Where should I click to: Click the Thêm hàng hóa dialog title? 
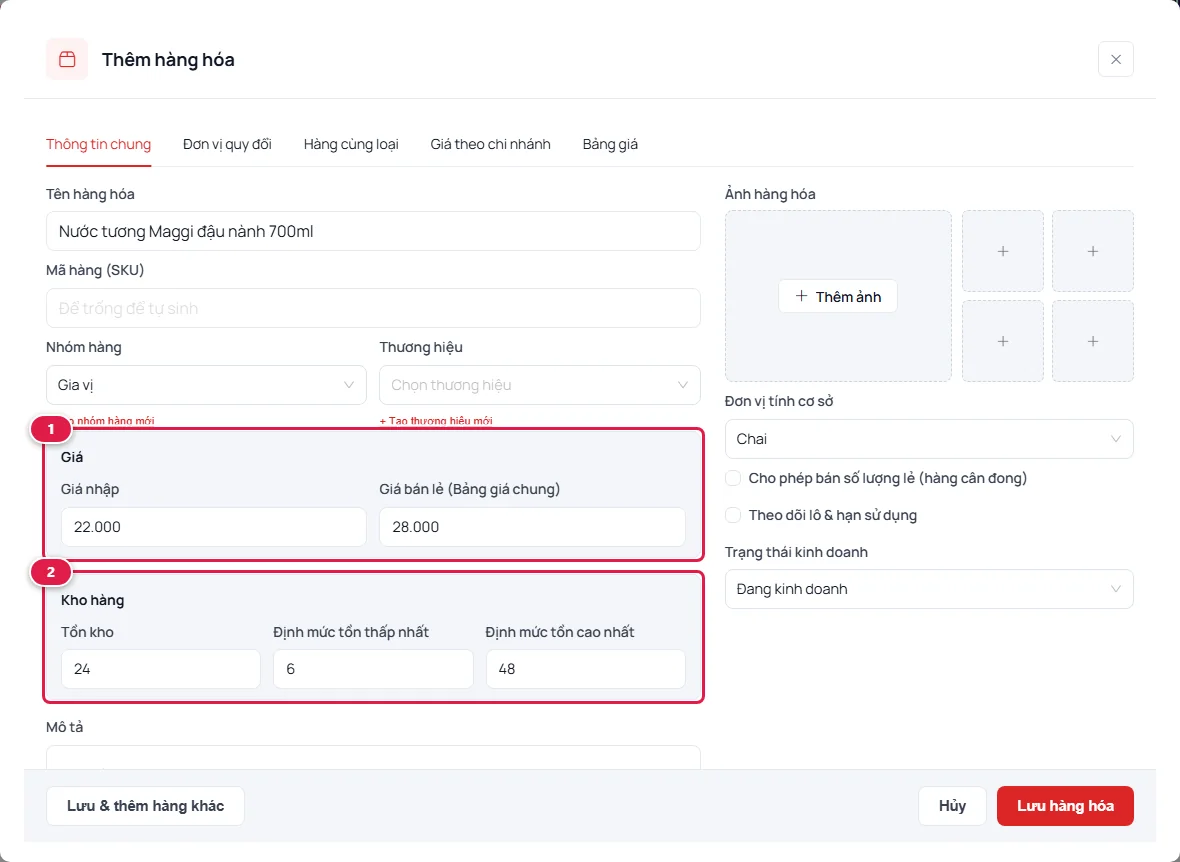pos(169,59)
